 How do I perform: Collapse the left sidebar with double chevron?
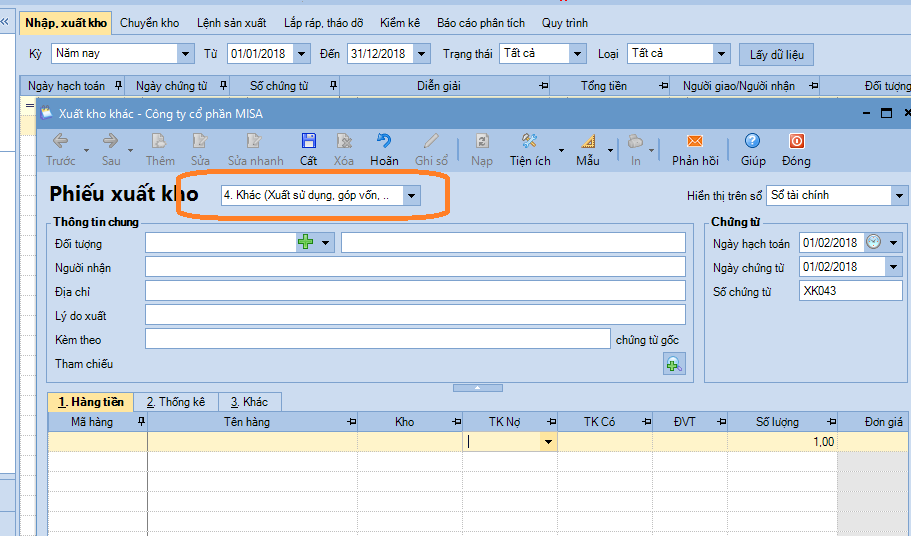(x=5, y=22)
